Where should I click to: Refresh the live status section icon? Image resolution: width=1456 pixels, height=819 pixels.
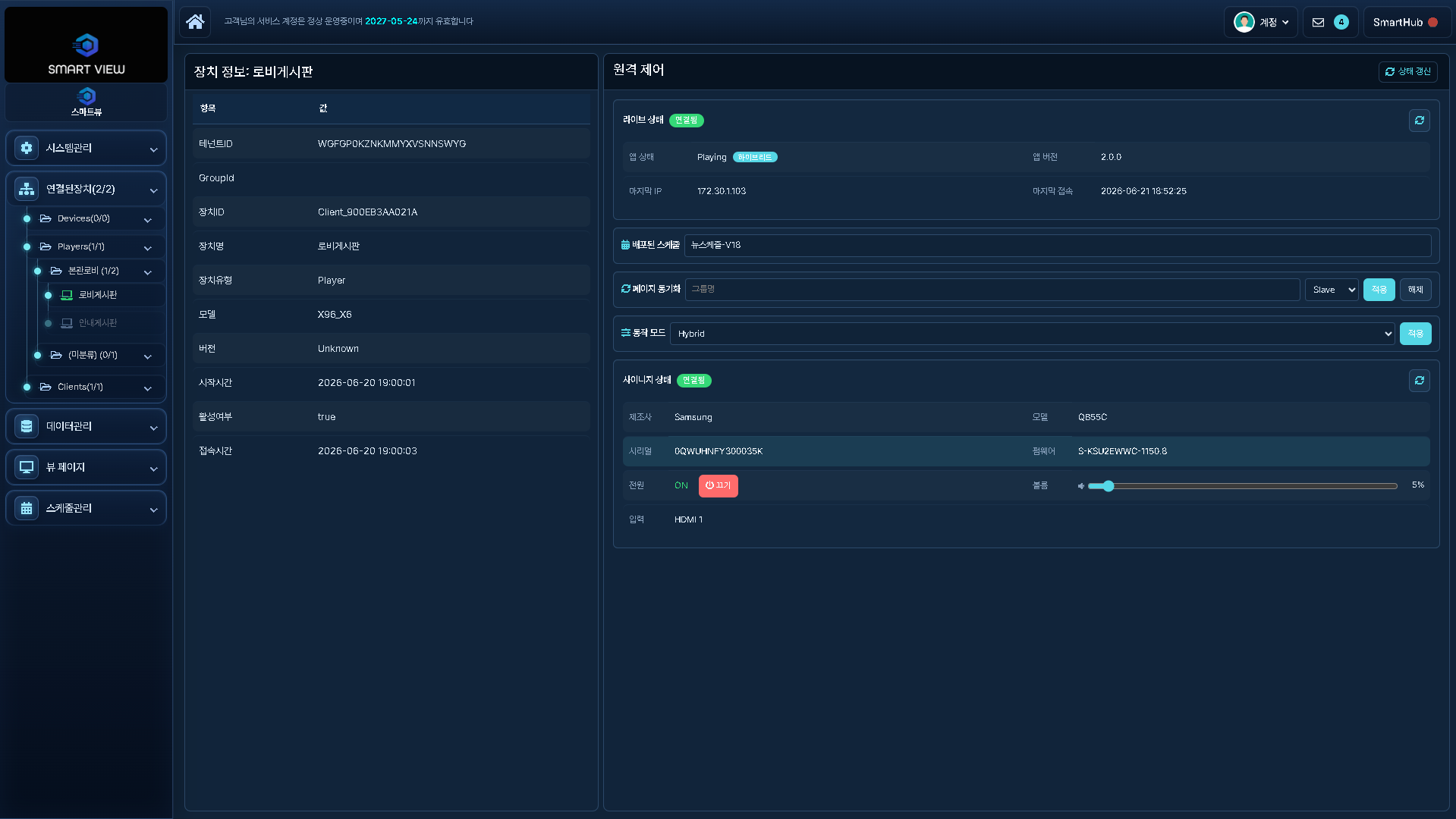pyautogui.click(x=1419, y=121)
